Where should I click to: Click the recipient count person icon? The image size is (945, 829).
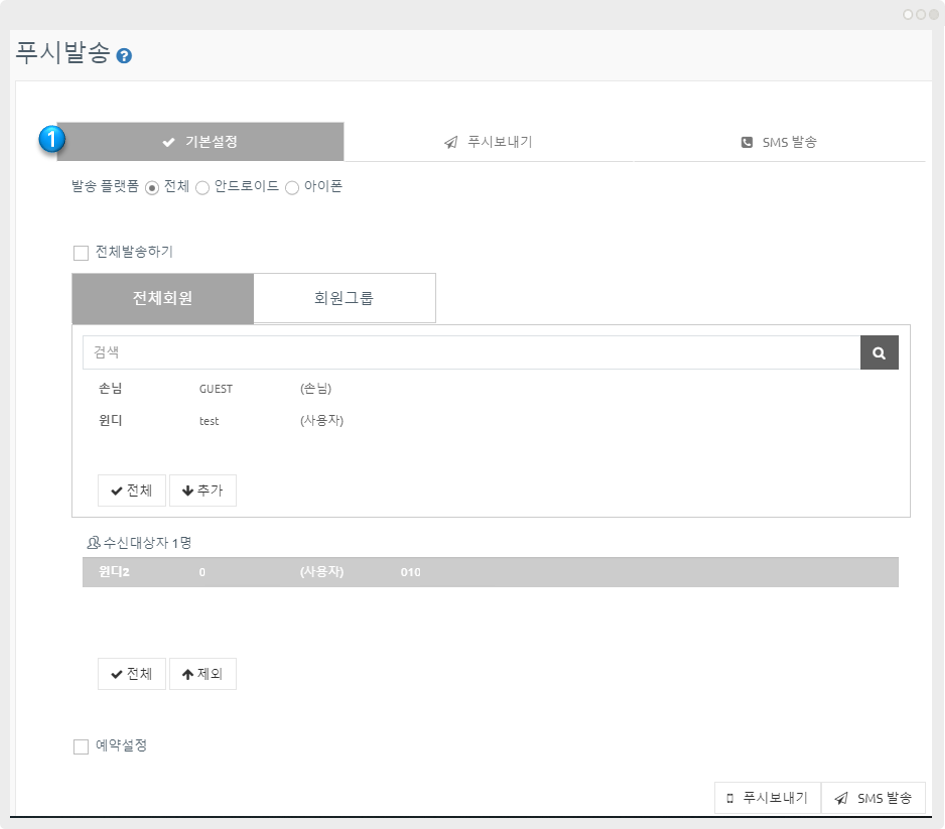[94, 543]
